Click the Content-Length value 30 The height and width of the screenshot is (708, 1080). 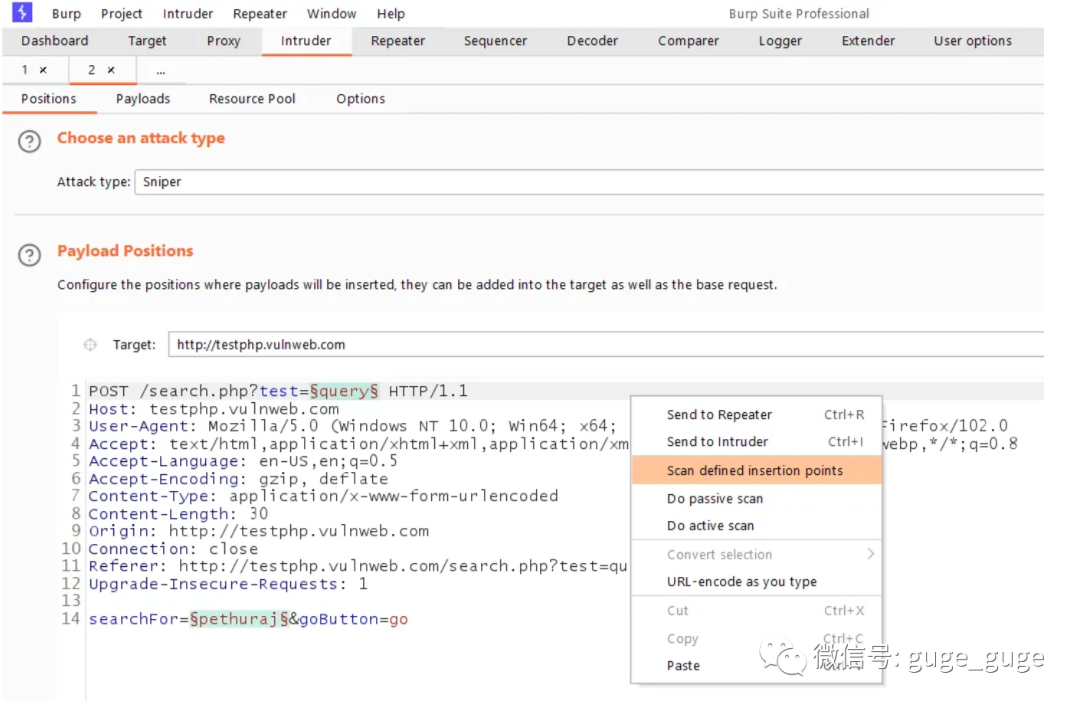(x=258, y=514)
